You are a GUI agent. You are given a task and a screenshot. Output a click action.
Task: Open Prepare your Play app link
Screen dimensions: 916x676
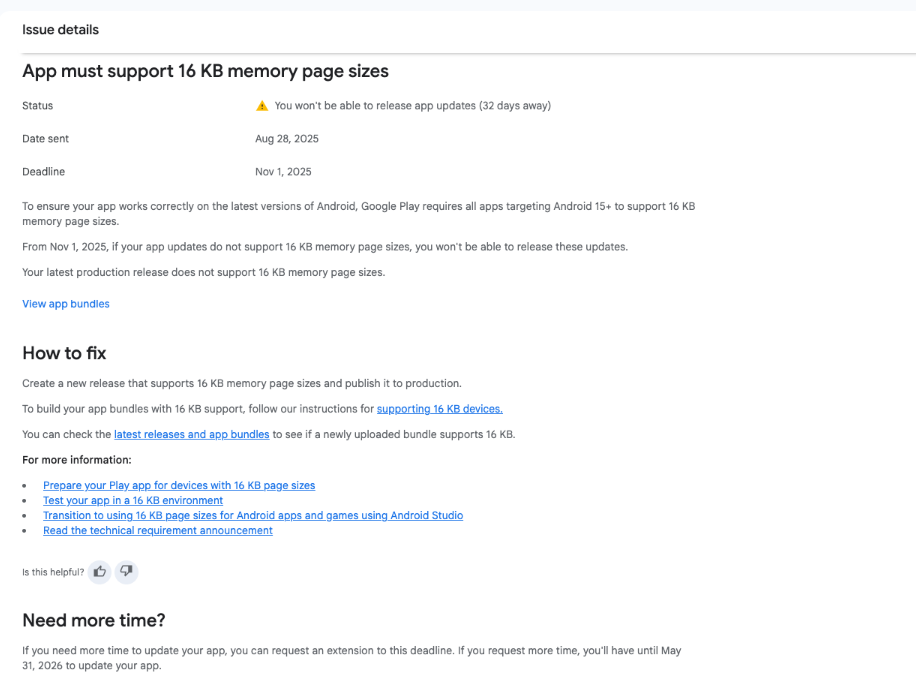pyautogui.click(x=179, y=485)
